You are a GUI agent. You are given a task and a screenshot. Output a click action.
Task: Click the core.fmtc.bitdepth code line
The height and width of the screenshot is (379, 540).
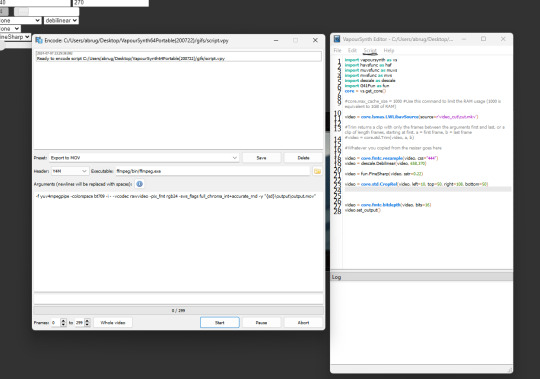[x=388, y=204]
